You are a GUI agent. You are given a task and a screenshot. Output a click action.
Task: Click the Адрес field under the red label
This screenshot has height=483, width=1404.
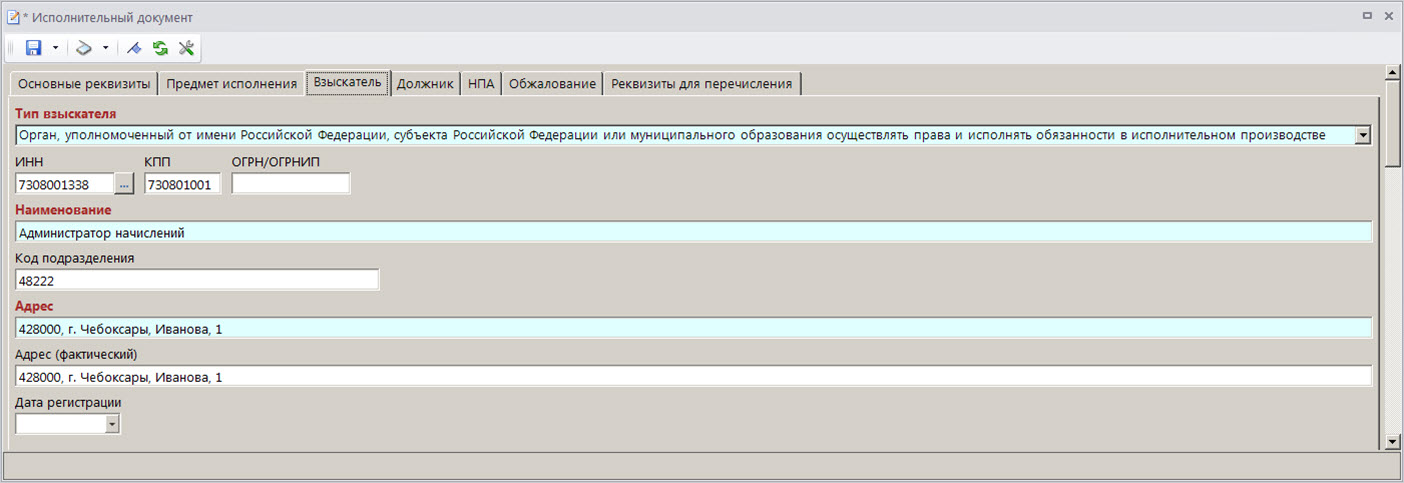point(694,329)
